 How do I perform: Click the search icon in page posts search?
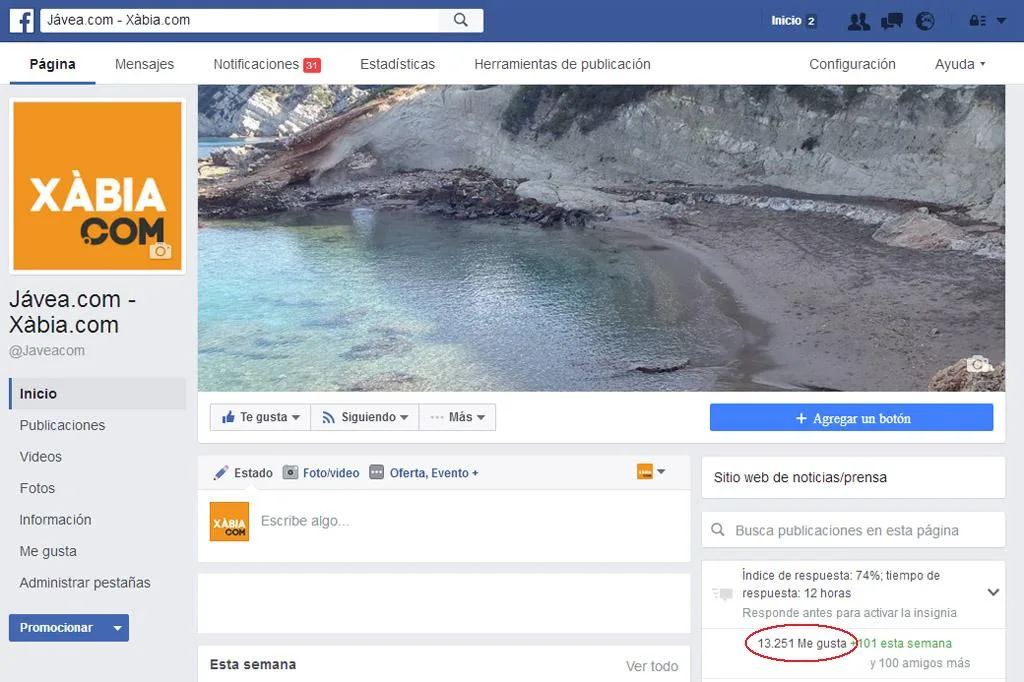pos(718,530)
